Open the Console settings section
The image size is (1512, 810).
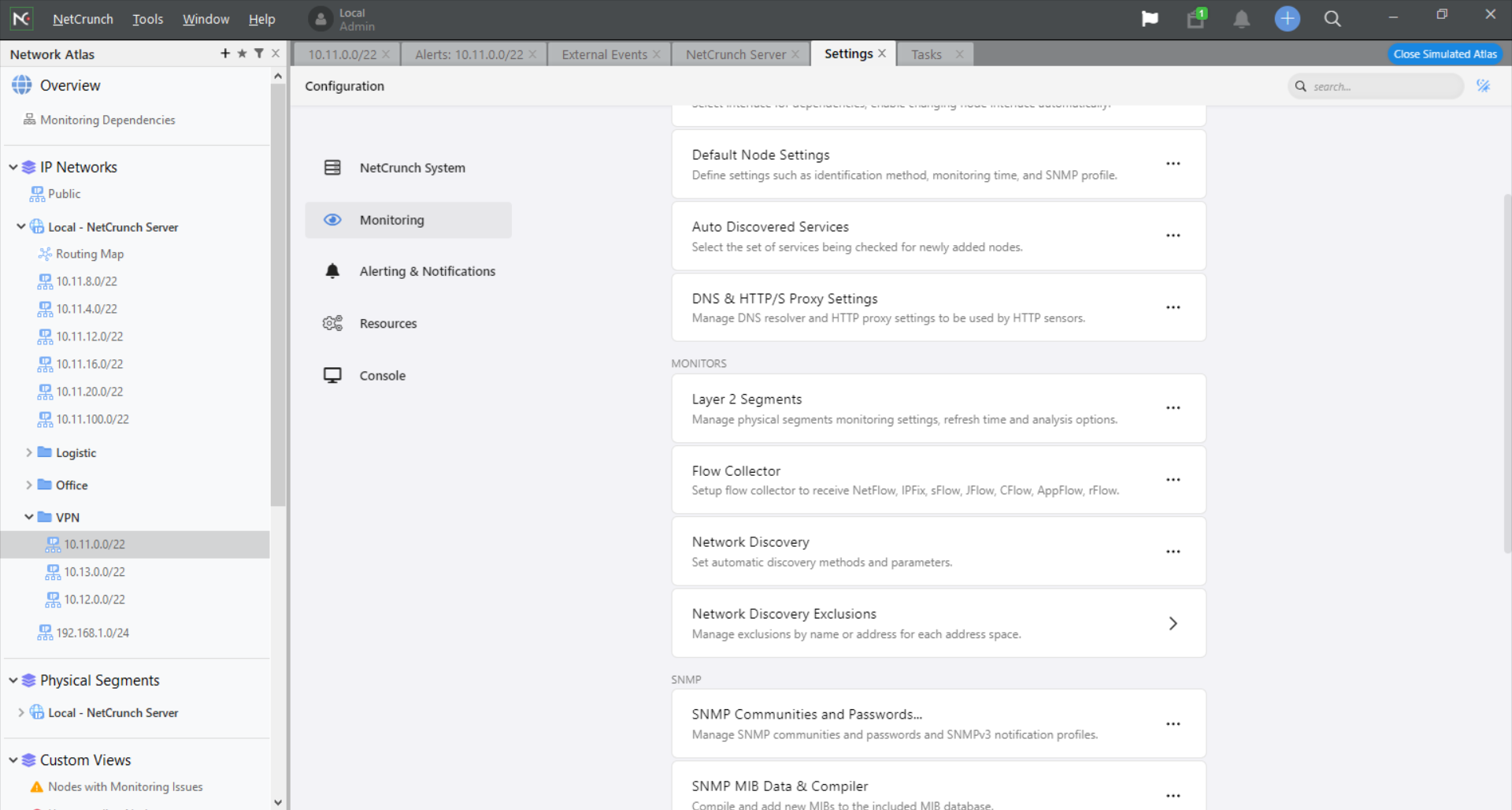[408, 376]
